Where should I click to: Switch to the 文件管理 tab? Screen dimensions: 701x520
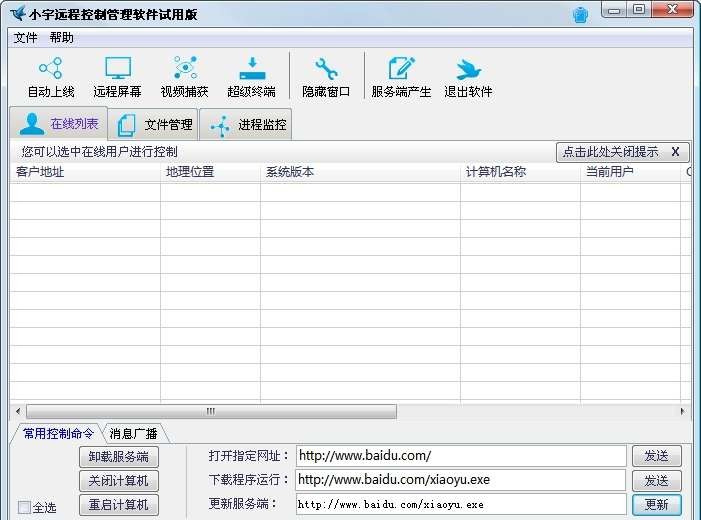[153, 124]
